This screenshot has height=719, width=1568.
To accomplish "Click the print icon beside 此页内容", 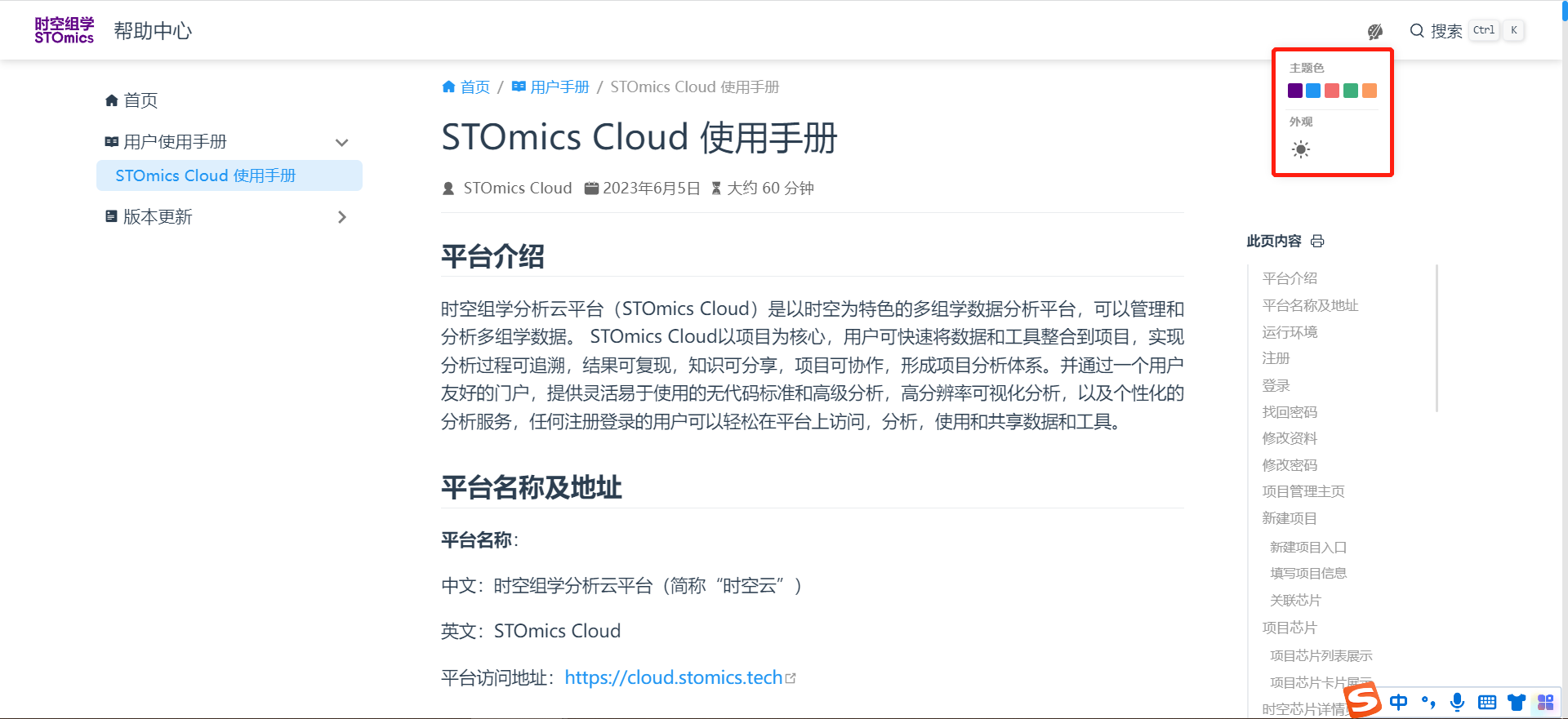I will click(1317, 242).
